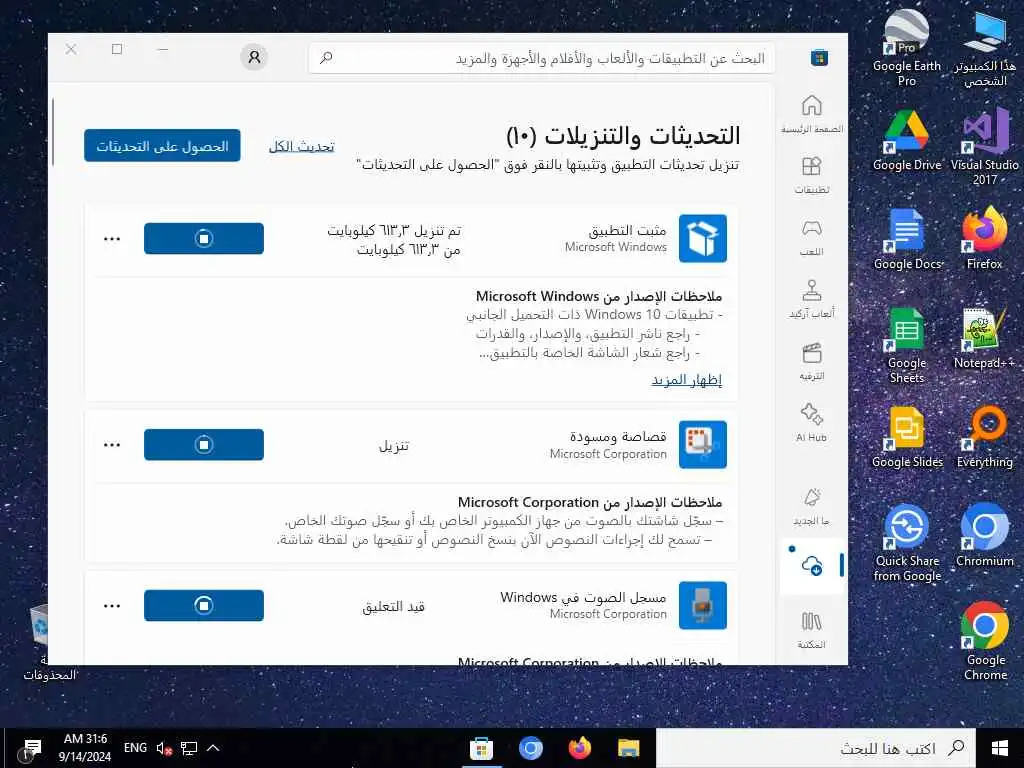Click the Snip & Sketch app icon

(x=703, y=445)
